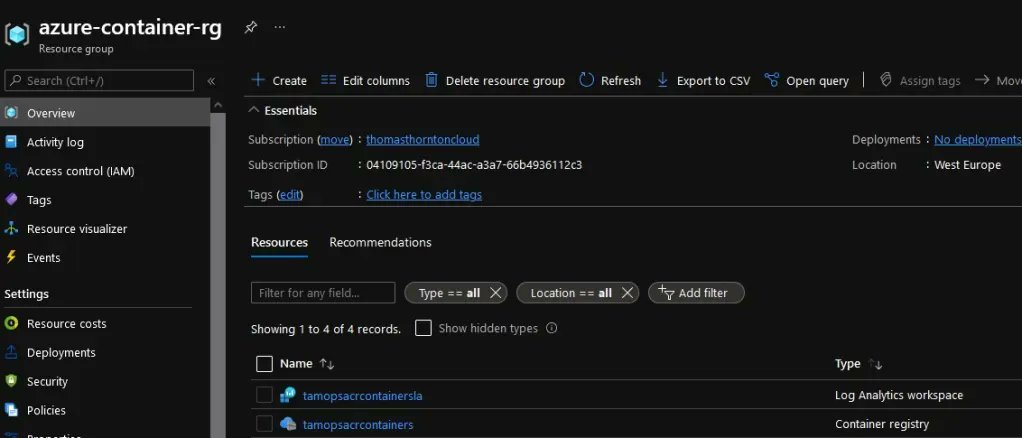
Task: Click the Policies icon
Action: click(x=11, y=410)
